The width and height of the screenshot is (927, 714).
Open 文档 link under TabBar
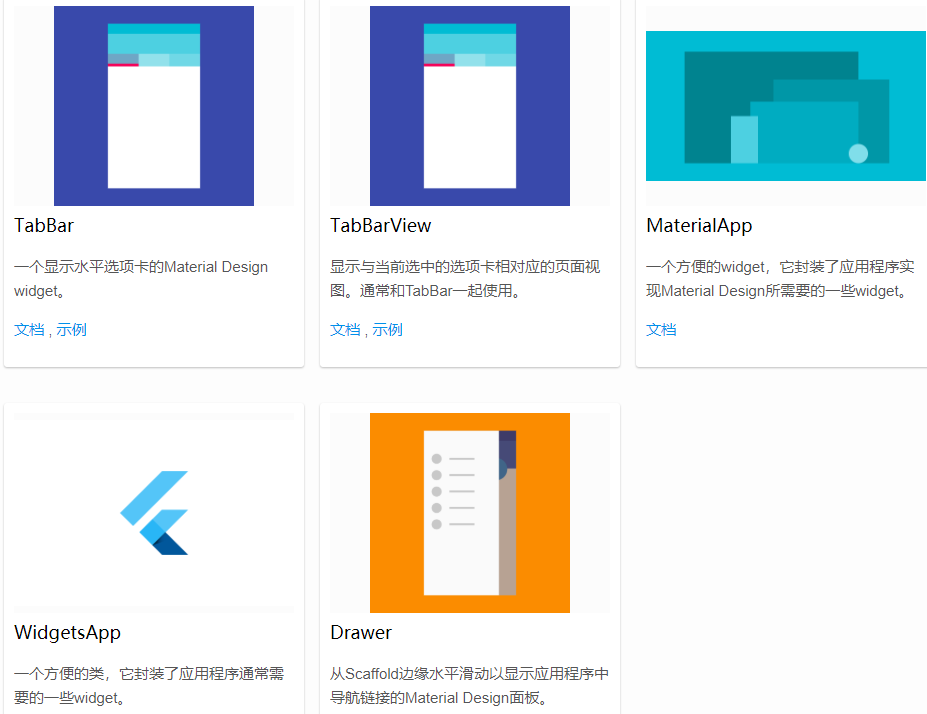point(29,330)
